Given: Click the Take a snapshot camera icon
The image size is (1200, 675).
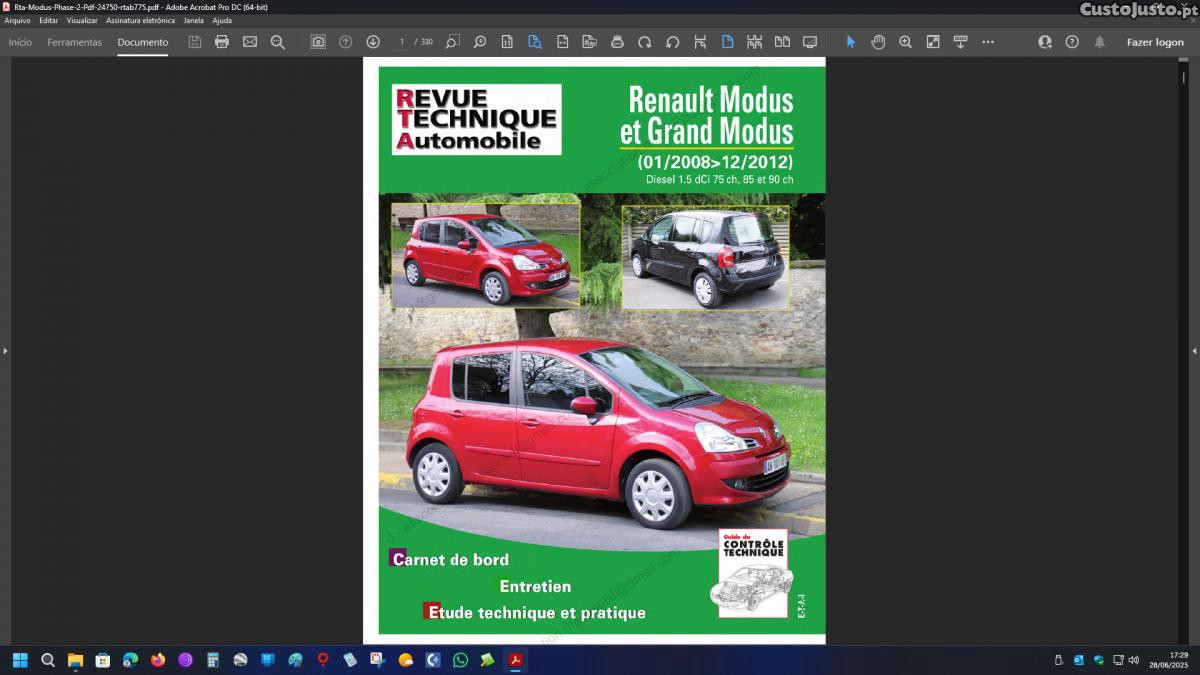Looking at the screenshot, I should [x=318, y=42].
